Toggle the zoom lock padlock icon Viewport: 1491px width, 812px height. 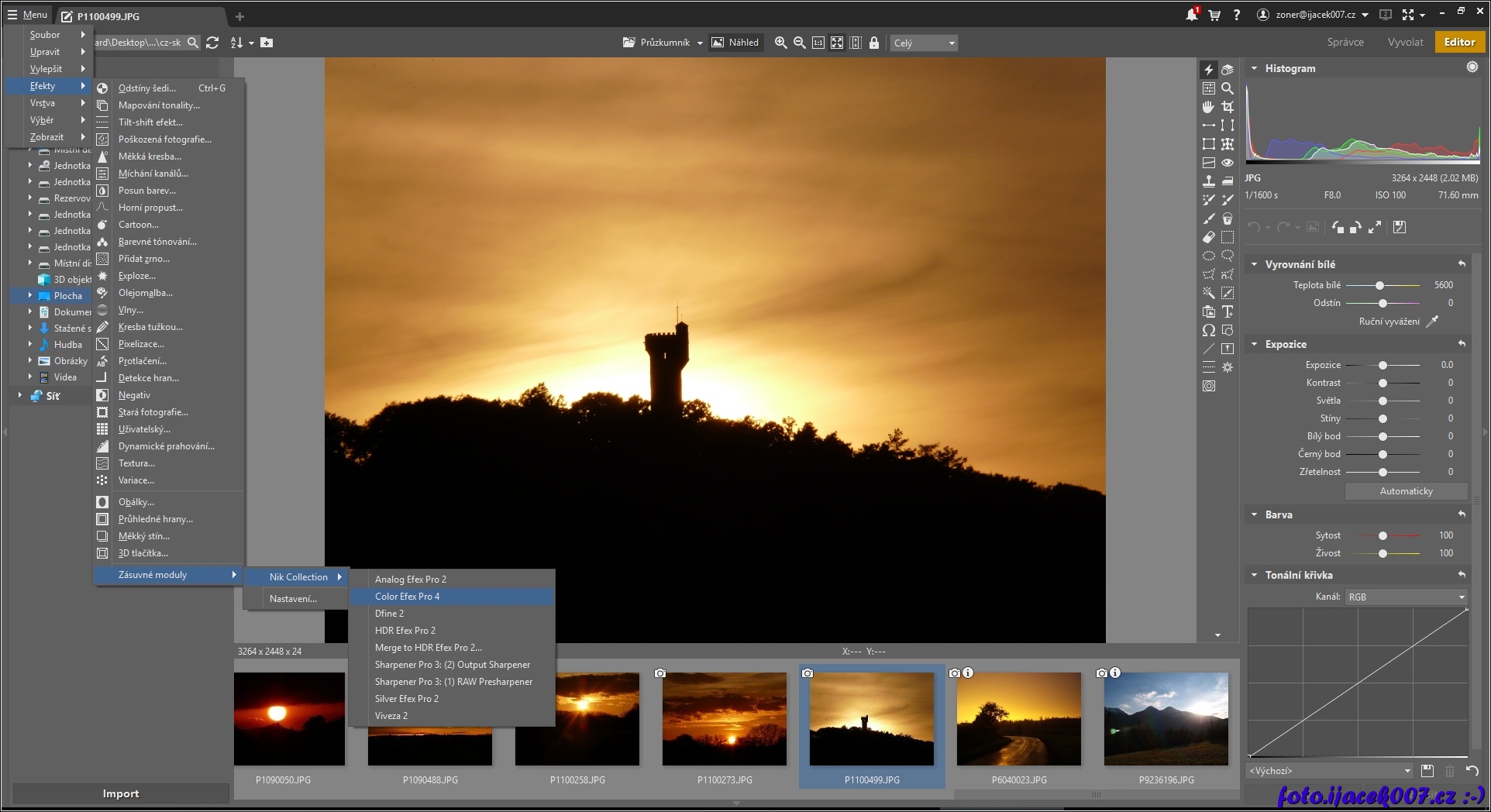[x=874, y=43]
